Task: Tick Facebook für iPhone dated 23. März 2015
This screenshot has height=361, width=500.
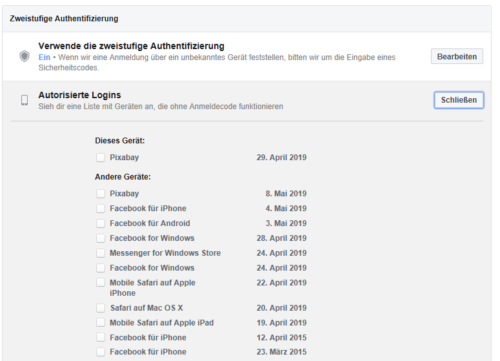Action: [100, 352]
